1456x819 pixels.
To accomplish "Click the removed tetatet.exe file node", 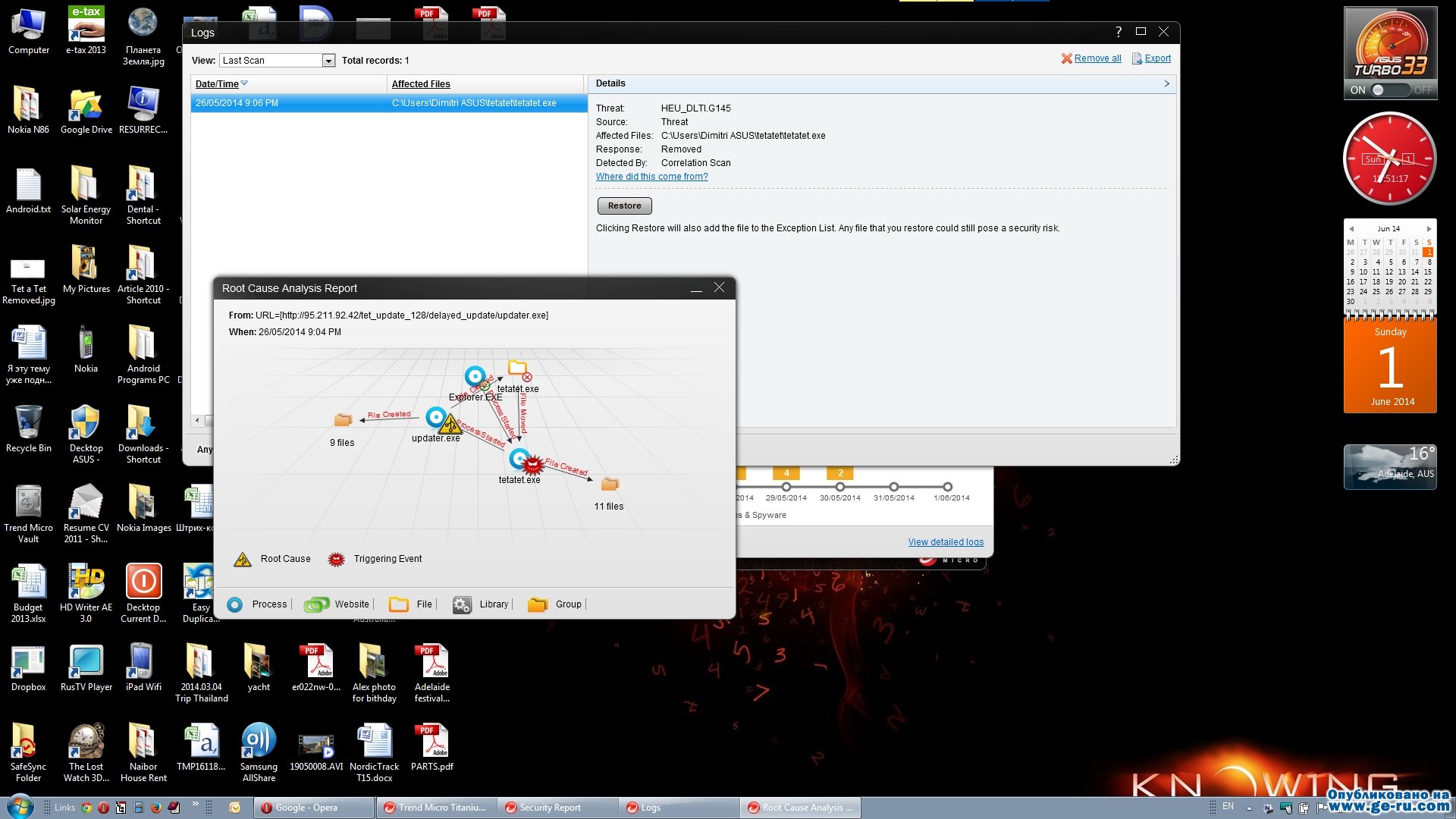I will coord(519,369).
